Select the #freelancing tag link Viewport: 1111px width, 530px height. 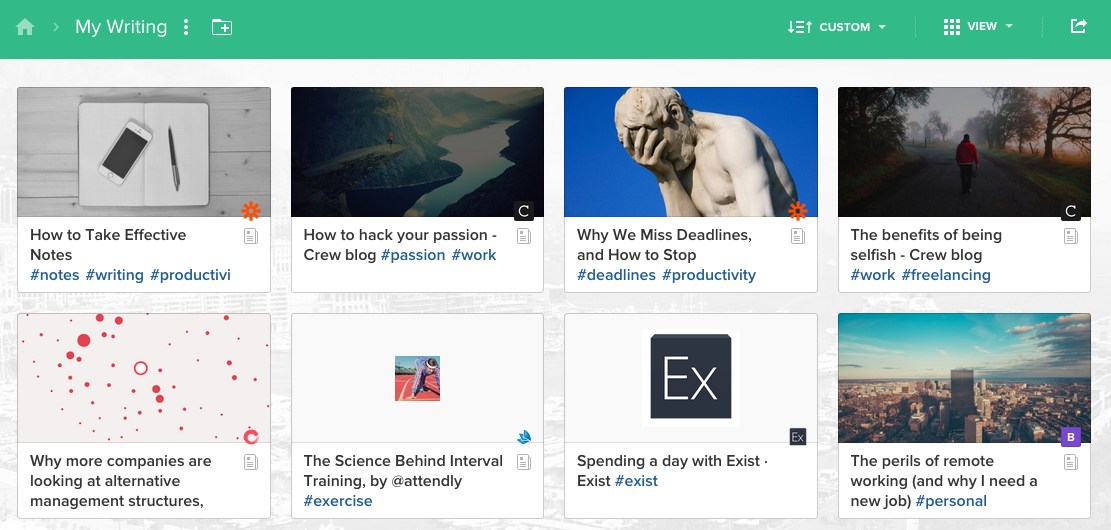click(946, 275)
